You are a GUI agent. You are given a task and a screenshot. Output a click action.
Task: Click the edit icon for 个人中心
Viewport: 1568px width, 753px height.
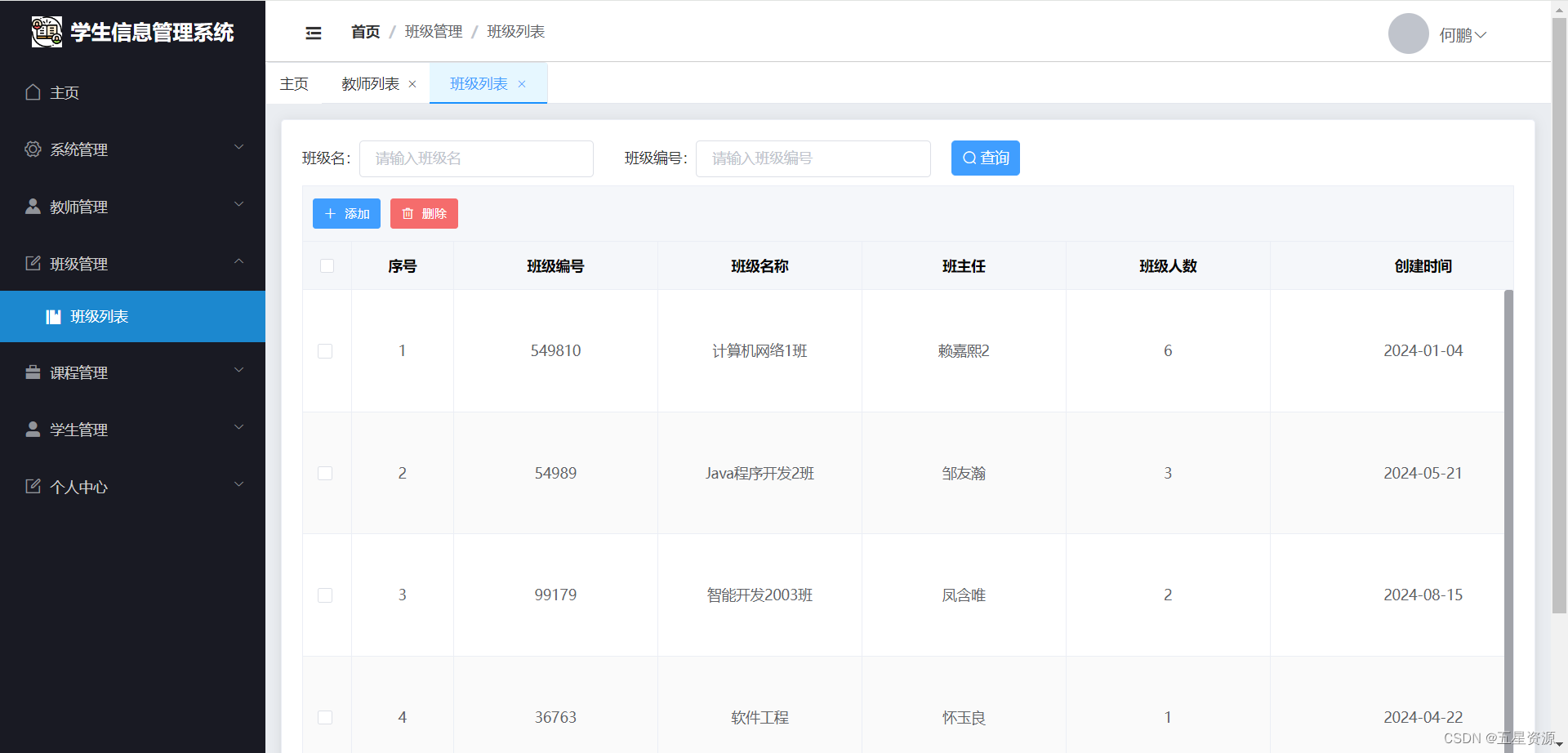33,486
